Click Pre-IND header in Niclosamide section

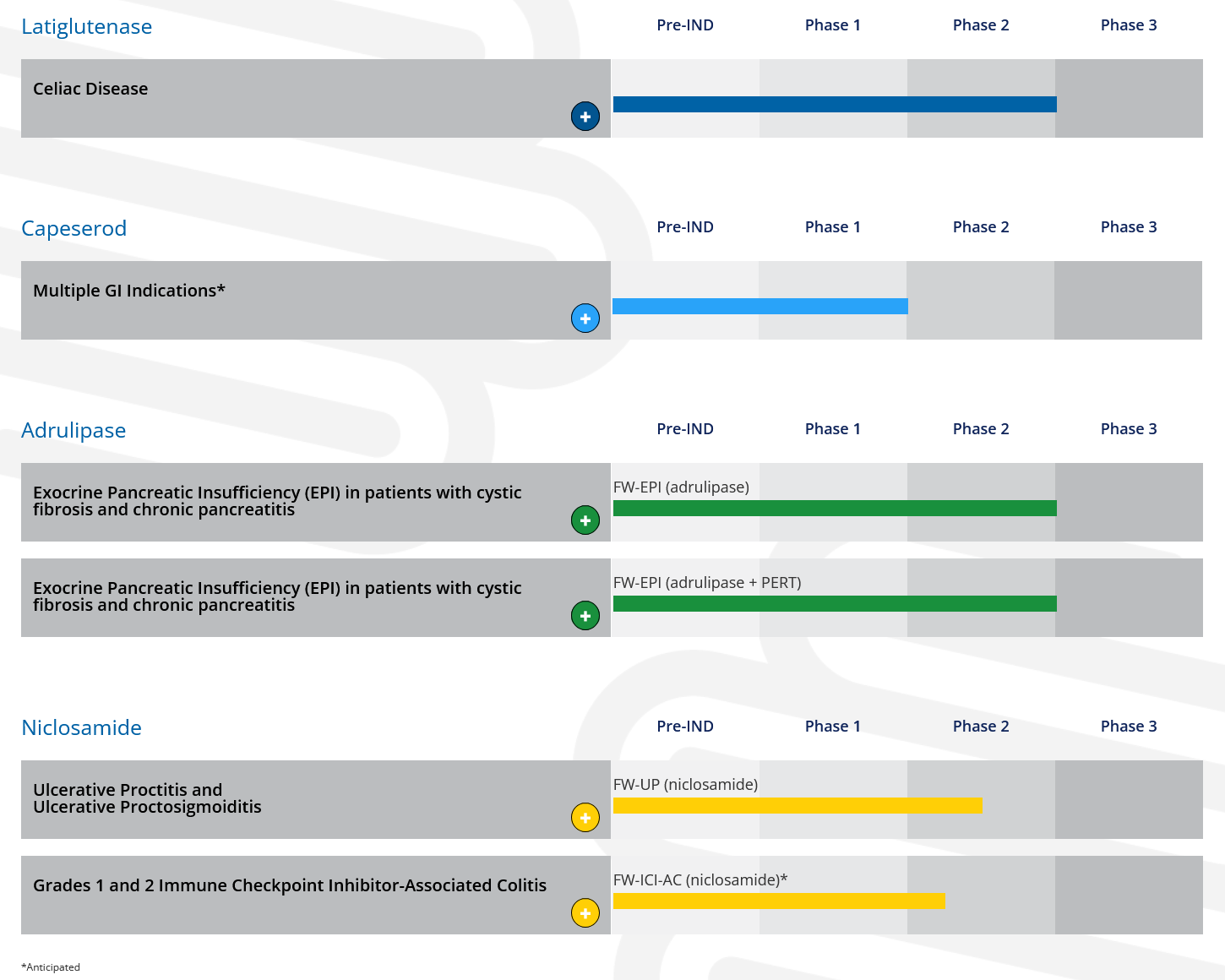click(685, 727)
